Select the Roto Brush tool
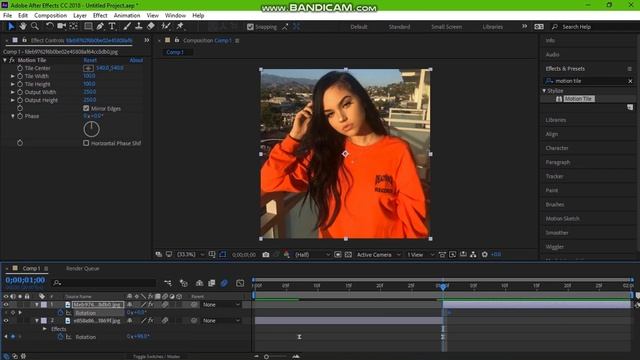The height and width of the screenshot is (360, 640). [x=166, y=27]
